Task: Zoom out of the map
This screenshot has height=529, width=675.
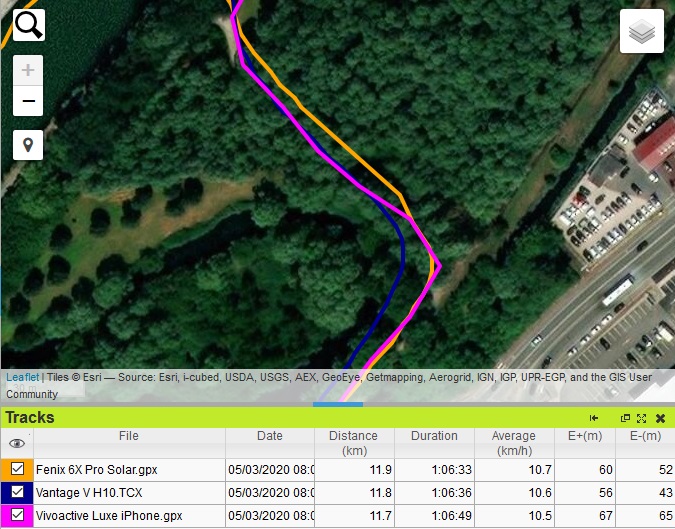Action: tap(28, 101)
